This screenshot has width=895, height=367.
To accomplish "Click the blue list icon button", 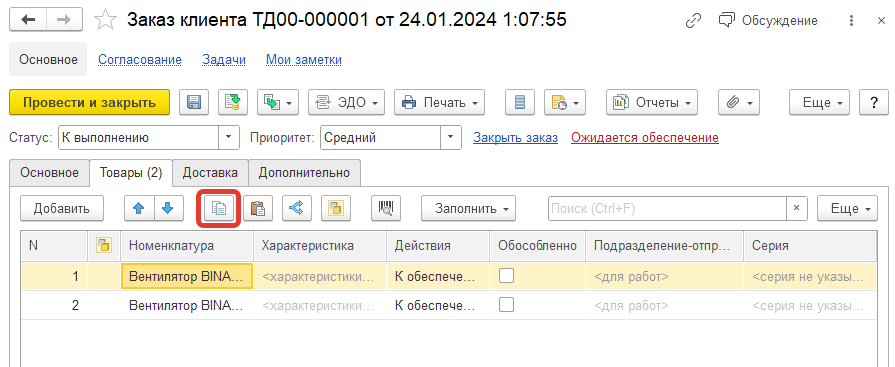I will tap(519, 103).
